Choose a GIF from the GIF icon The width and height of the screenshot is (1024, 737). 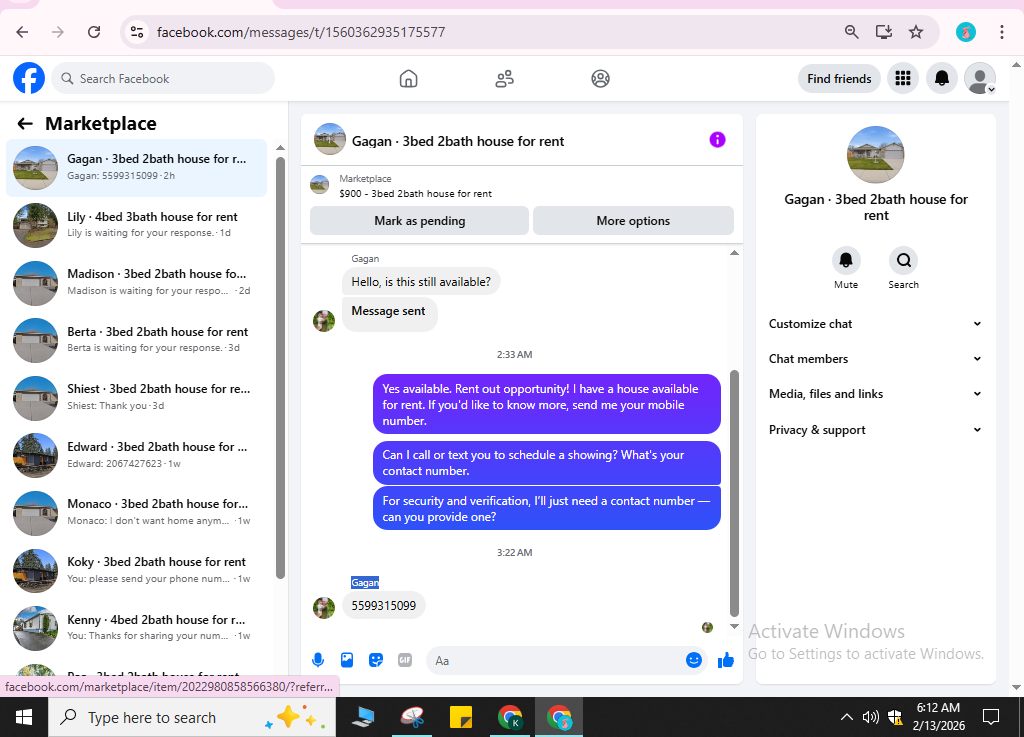point(405,660)
